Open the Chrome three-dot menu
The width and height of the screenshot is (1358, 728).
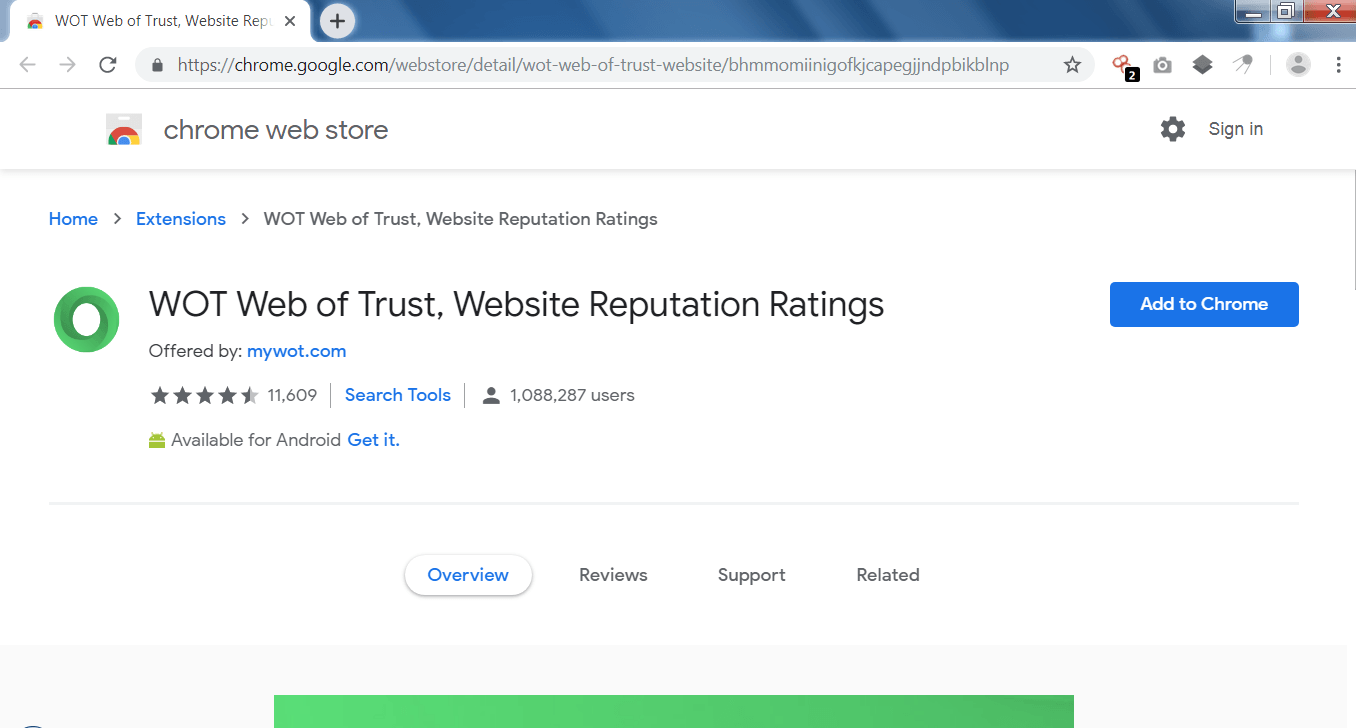[1338, 65]
